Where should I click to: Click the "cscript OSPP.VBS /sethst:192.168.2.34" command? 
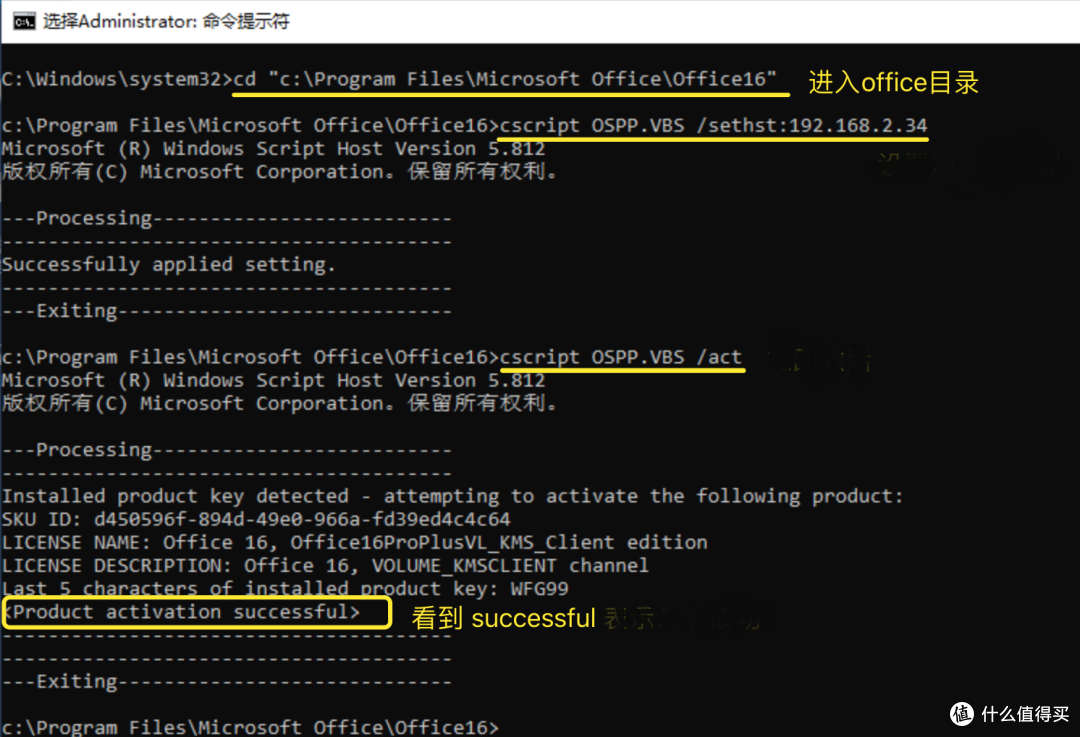tap(714, 125)
